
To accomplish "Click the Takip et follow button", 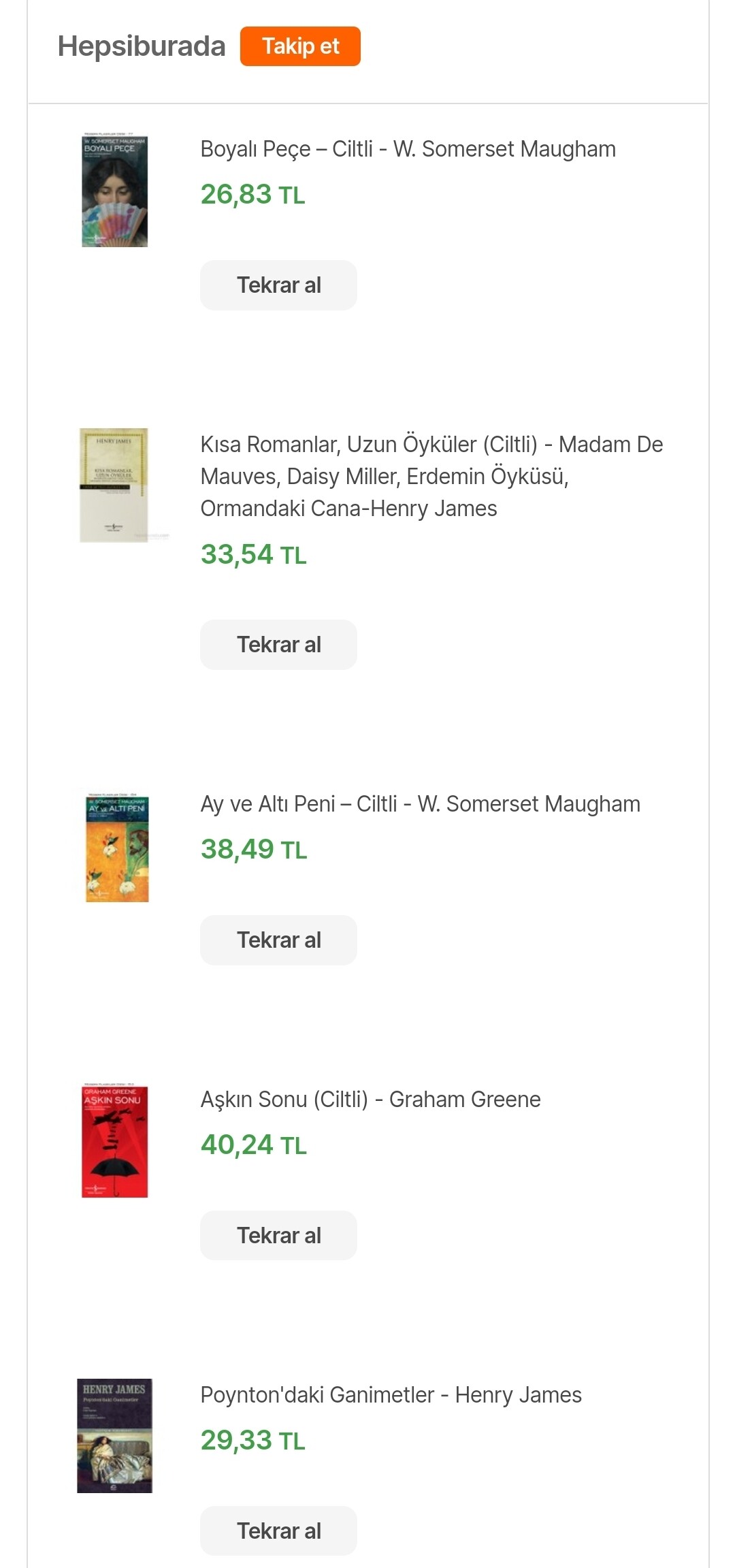I will pos(300,46).
